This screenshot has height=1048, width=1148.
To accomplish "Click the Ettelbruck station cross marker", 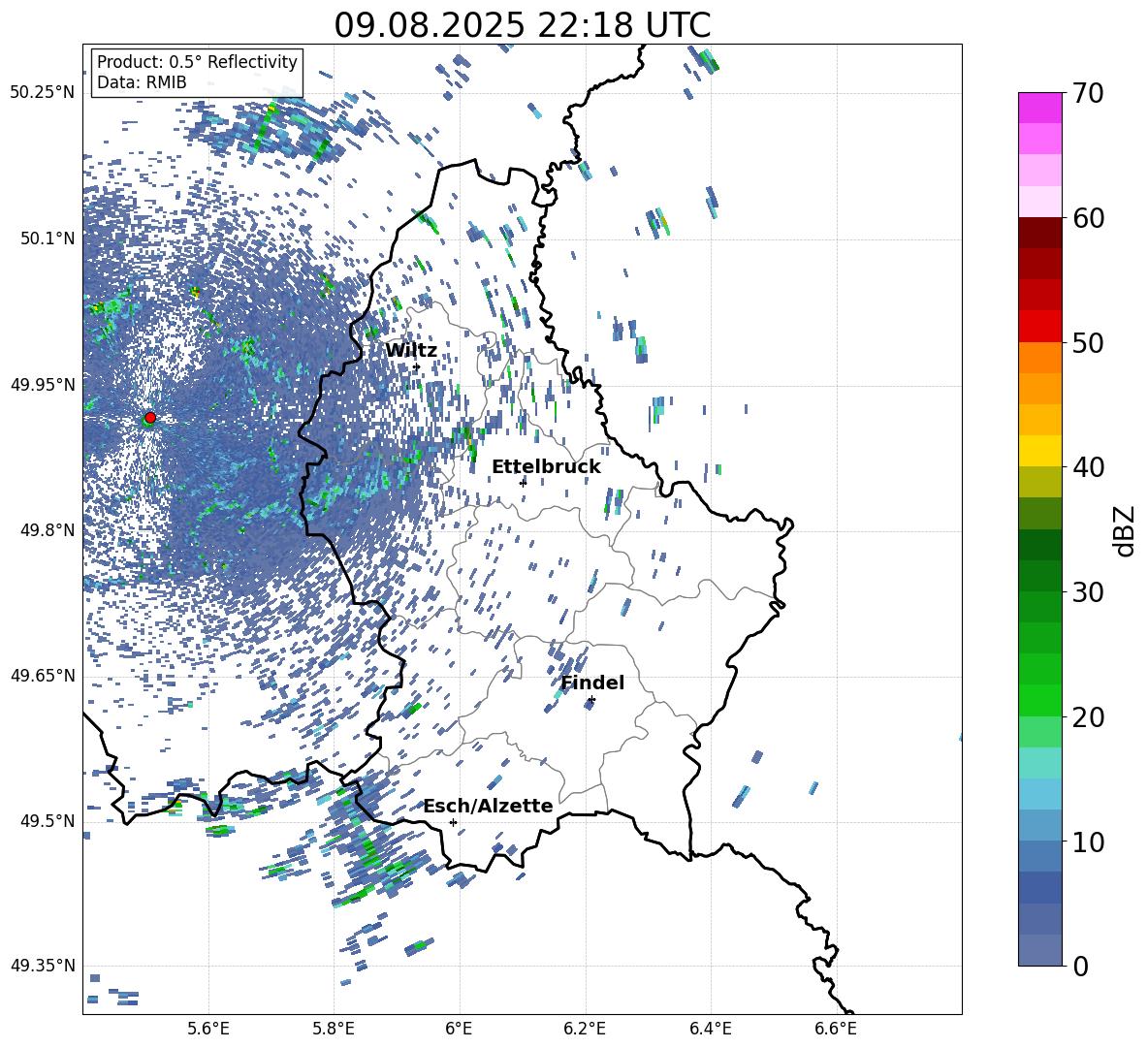I will [x=522, y=483].
